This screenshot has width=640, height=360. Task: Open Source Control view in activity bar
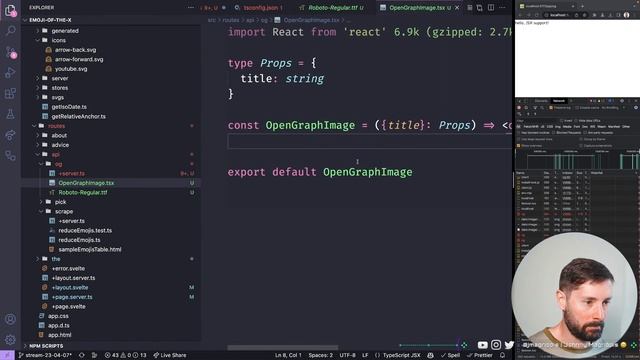tap(10, 52)
